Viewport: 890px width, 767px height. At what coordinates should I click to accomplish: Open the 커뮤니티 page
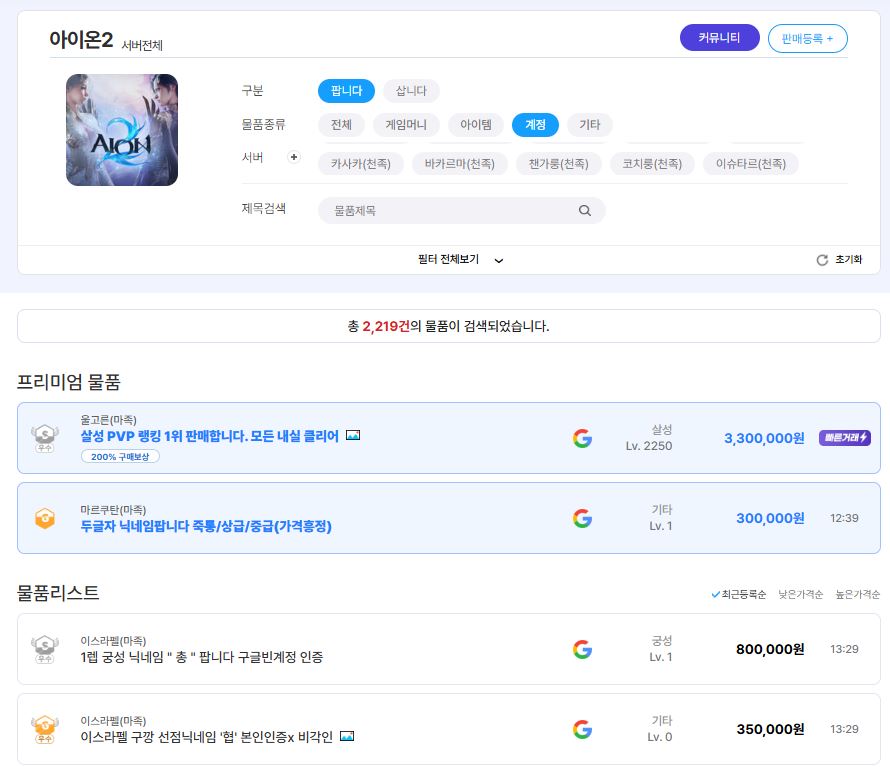click(x=719, y=38)
